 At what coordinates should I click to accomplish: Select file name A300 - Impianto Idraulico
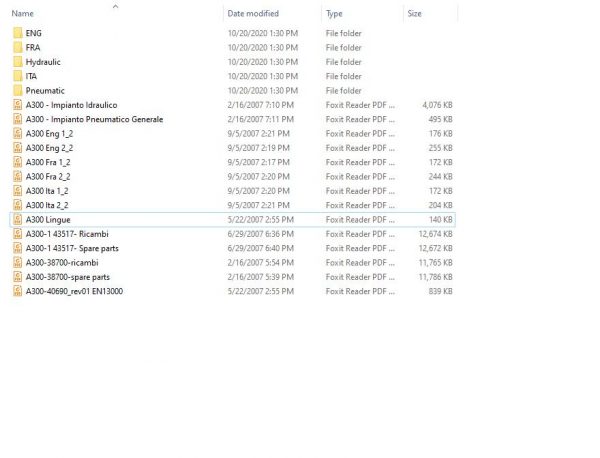[72, 105]
